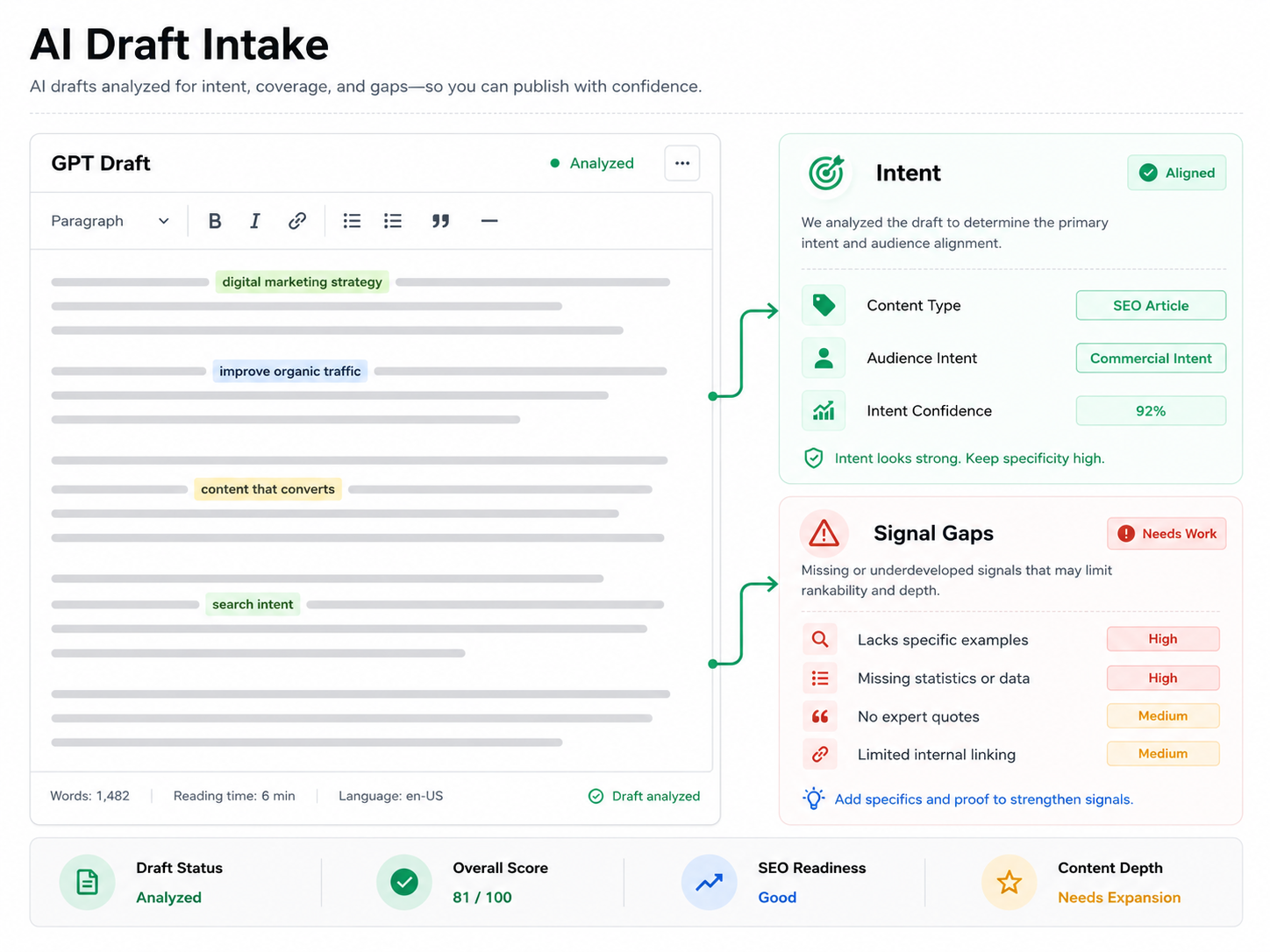Image resolution: width=1270 pixels, height=952 pixels.
Task: Click the Lacks specific examples row text
Action: tap(943, 640)
